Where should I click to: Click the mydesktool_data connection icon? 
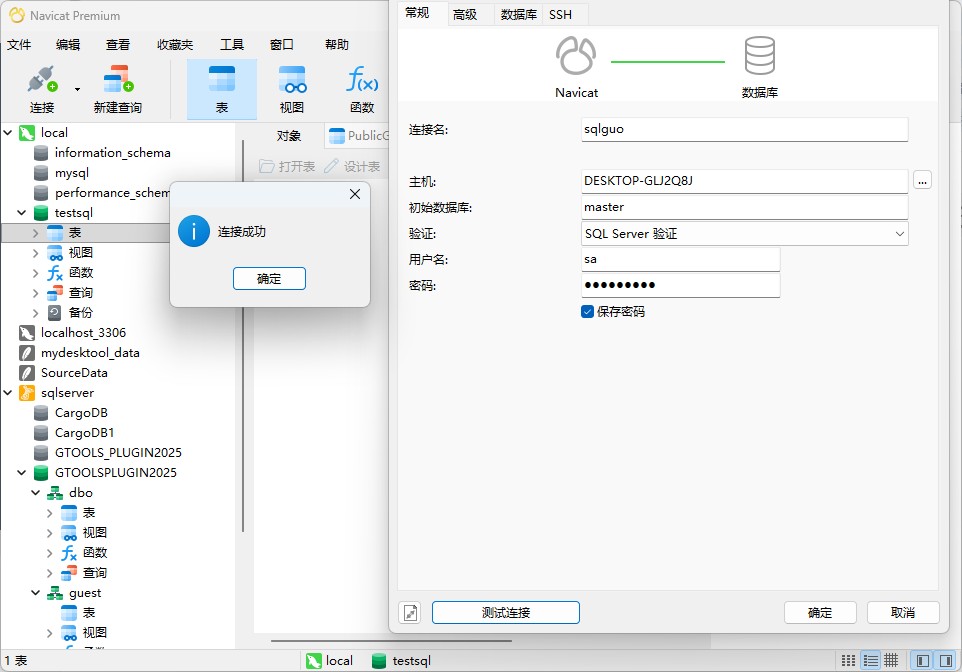click(27, 353)
